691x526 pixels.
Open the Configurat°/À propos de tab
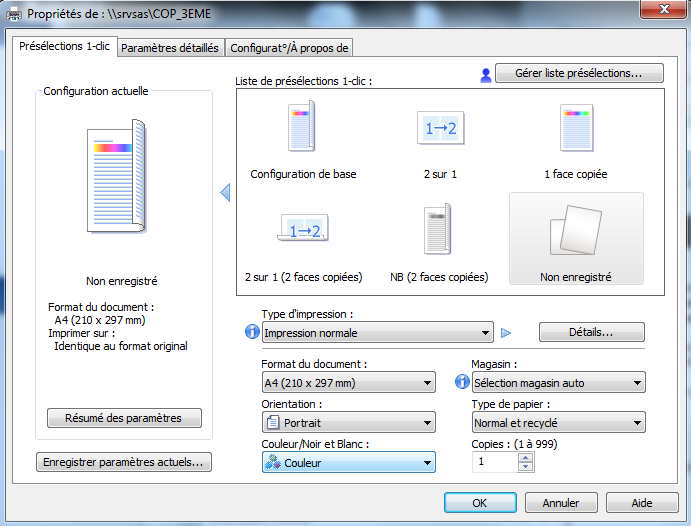tap(289, 48)
